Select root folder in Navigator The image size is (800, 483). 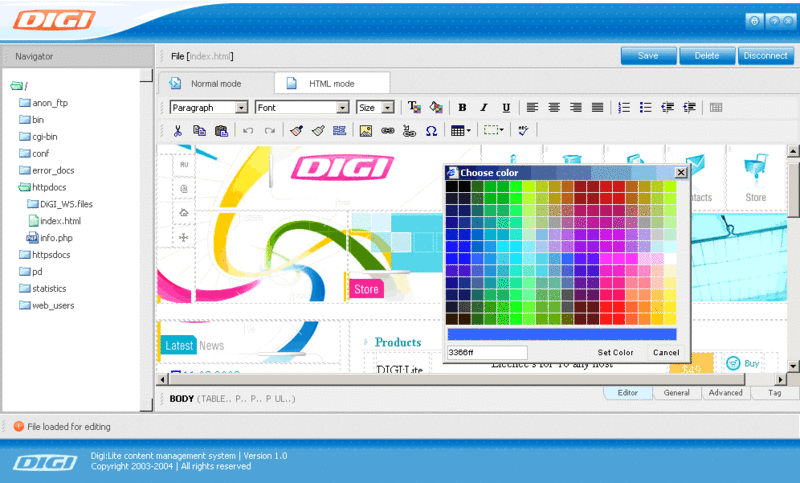[x=19, y=86]
